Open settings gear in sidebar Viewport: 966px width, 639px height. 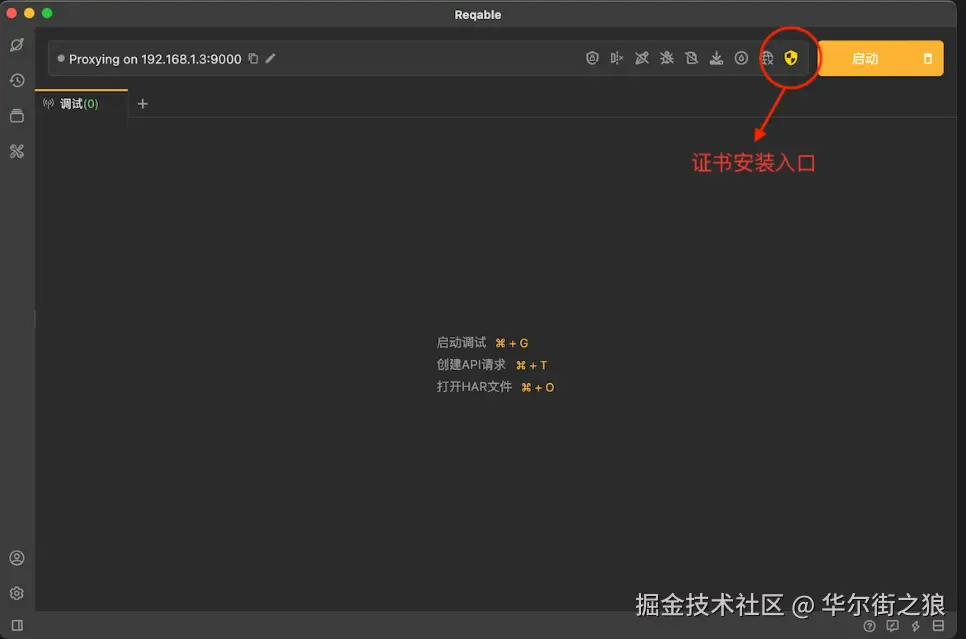[17, 593]
